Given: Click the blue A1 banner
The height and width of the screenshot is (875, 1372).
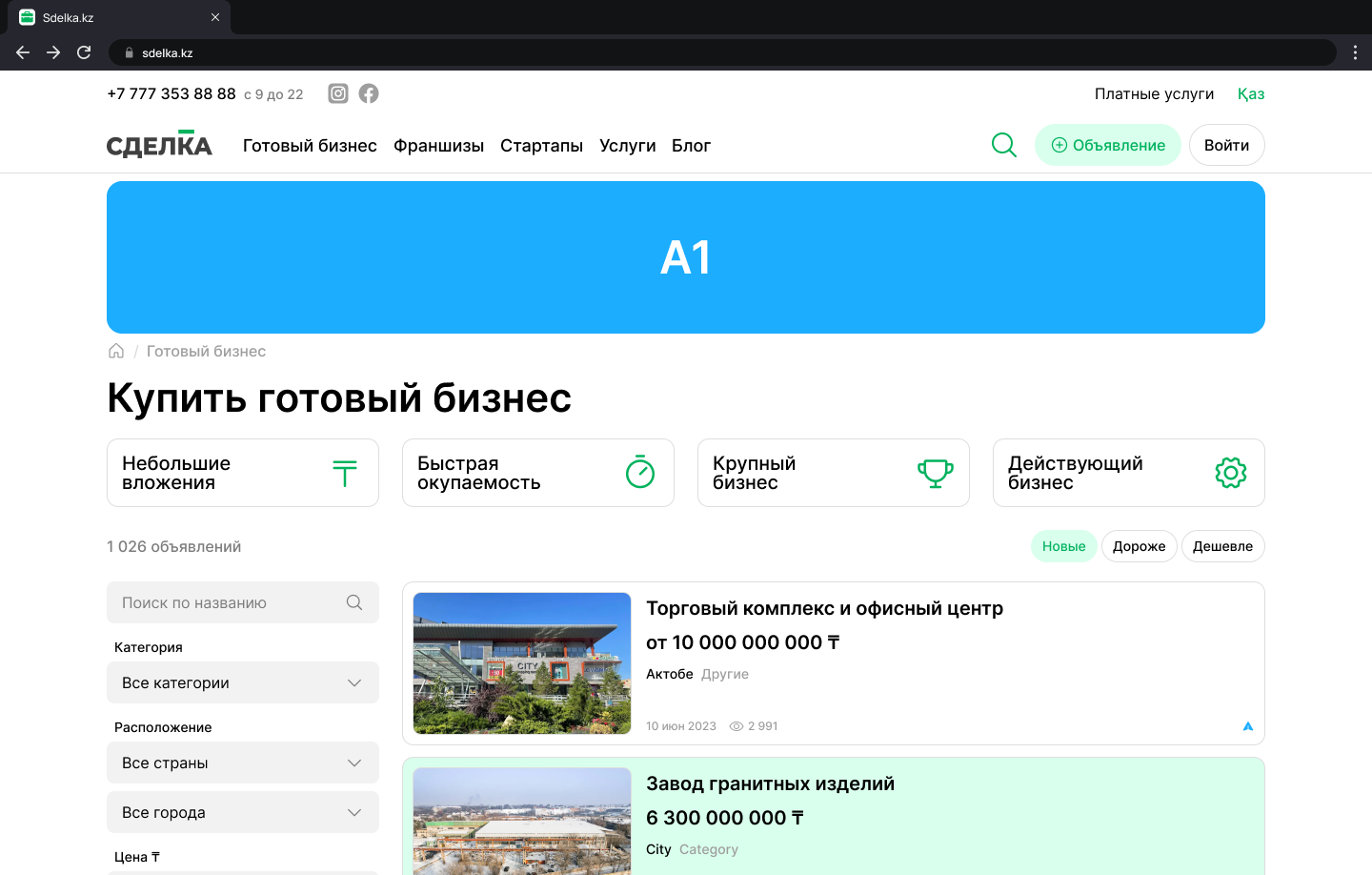Looking at the screenshot, I should click(x=686, y=257).
